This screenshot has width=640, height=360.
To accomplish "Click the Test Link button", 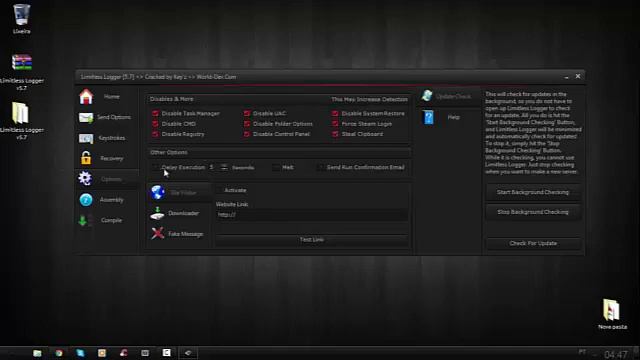I will (x=312, y=240).
